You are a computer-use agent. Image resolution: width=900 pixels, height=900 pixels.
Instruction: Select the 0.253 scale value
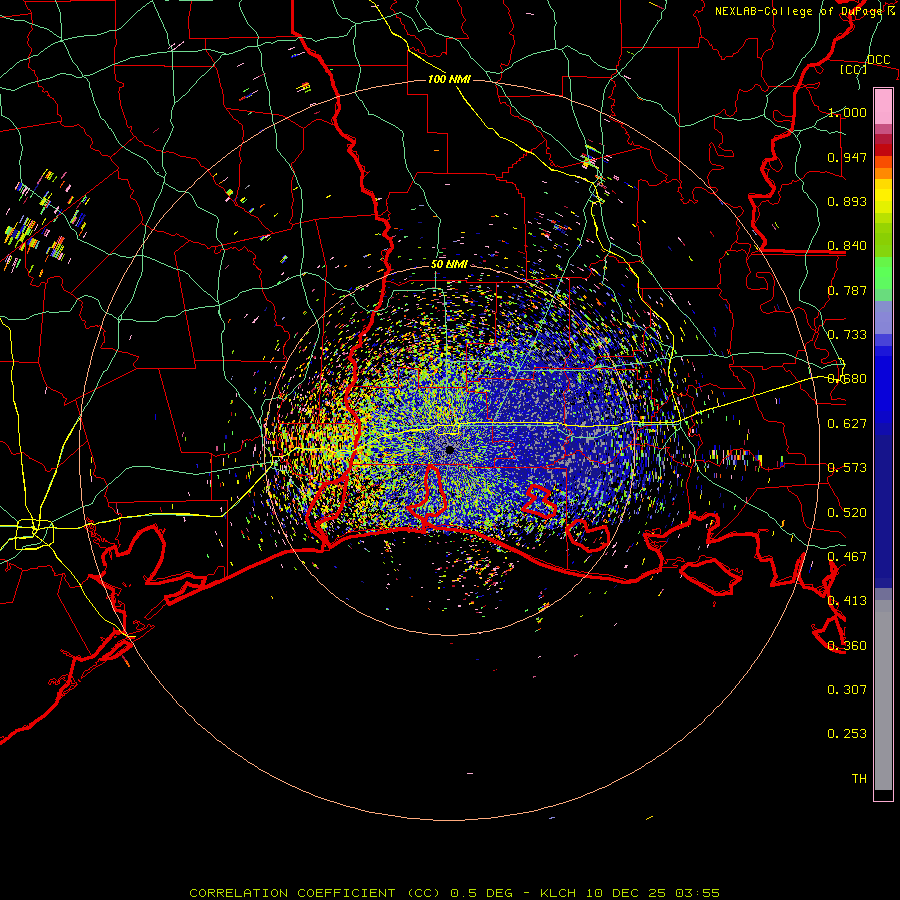tap(847, 734)
